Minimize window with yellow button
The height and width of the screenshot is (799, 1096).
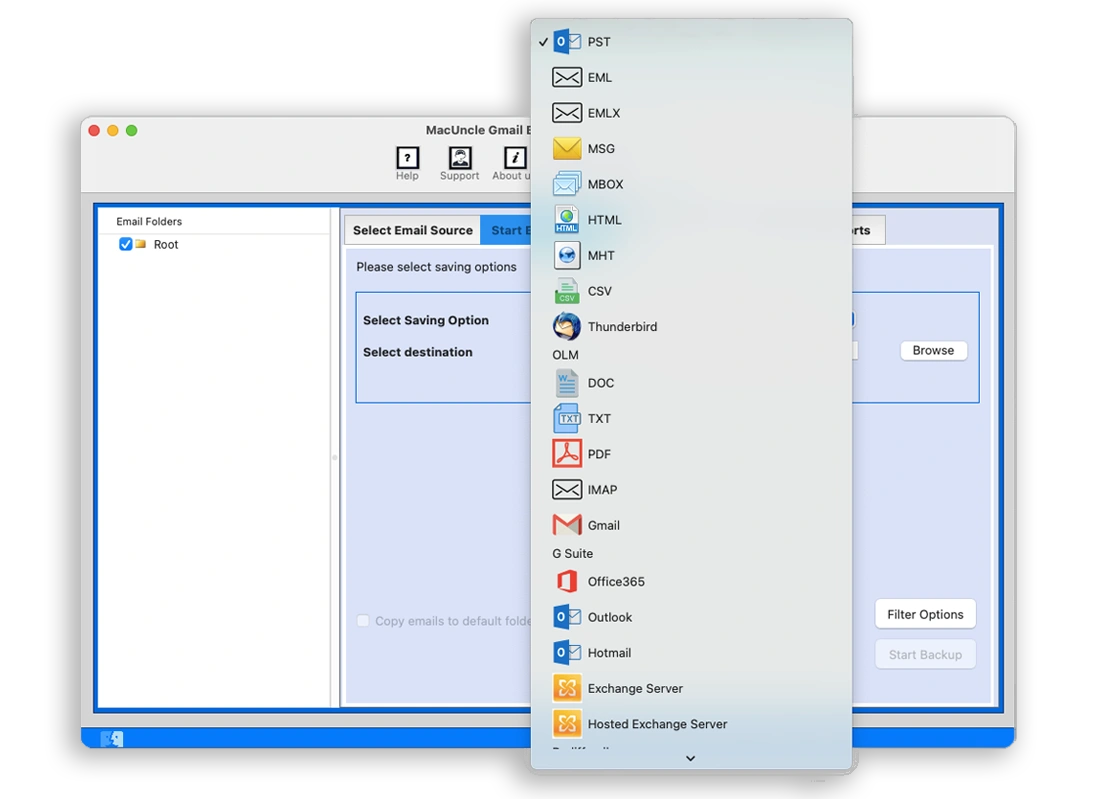click(113, 130)
